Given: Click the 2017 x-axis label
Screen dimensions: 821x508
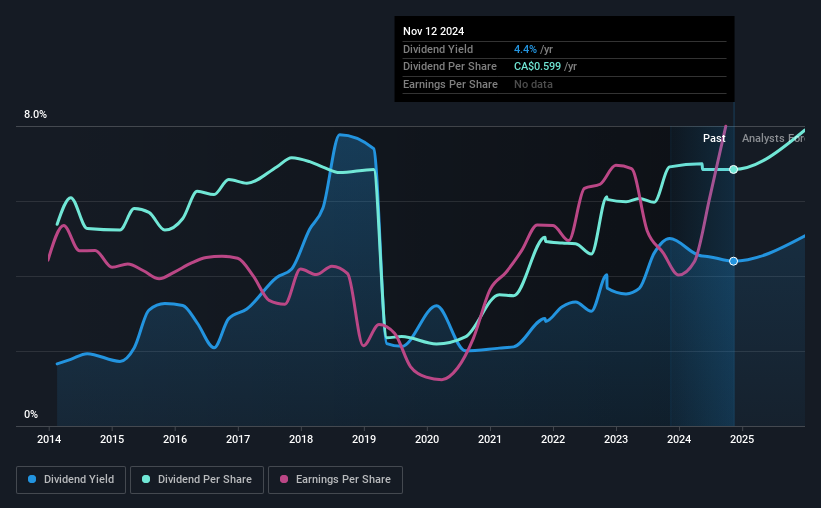Looking at the screenshot, I should coord(238,439).
